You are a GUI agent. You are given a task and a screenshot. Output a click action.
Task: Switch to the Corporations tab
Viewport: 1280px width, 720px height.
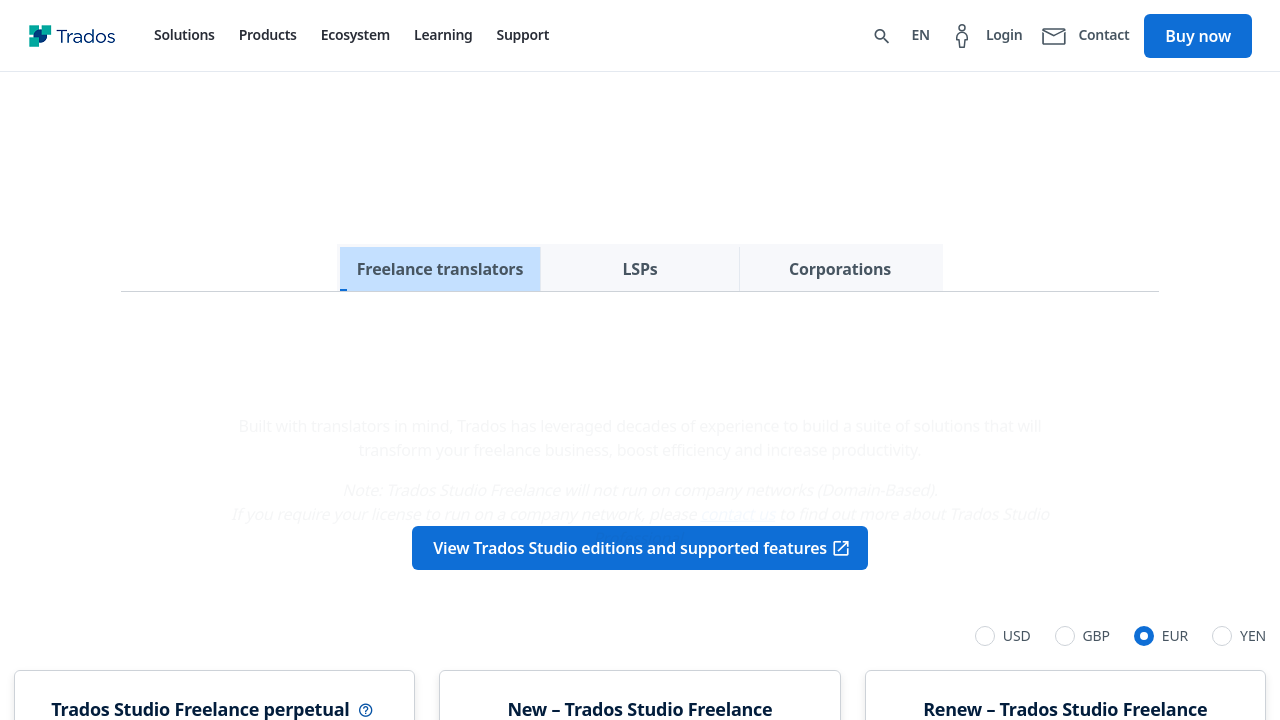(840, 269)
